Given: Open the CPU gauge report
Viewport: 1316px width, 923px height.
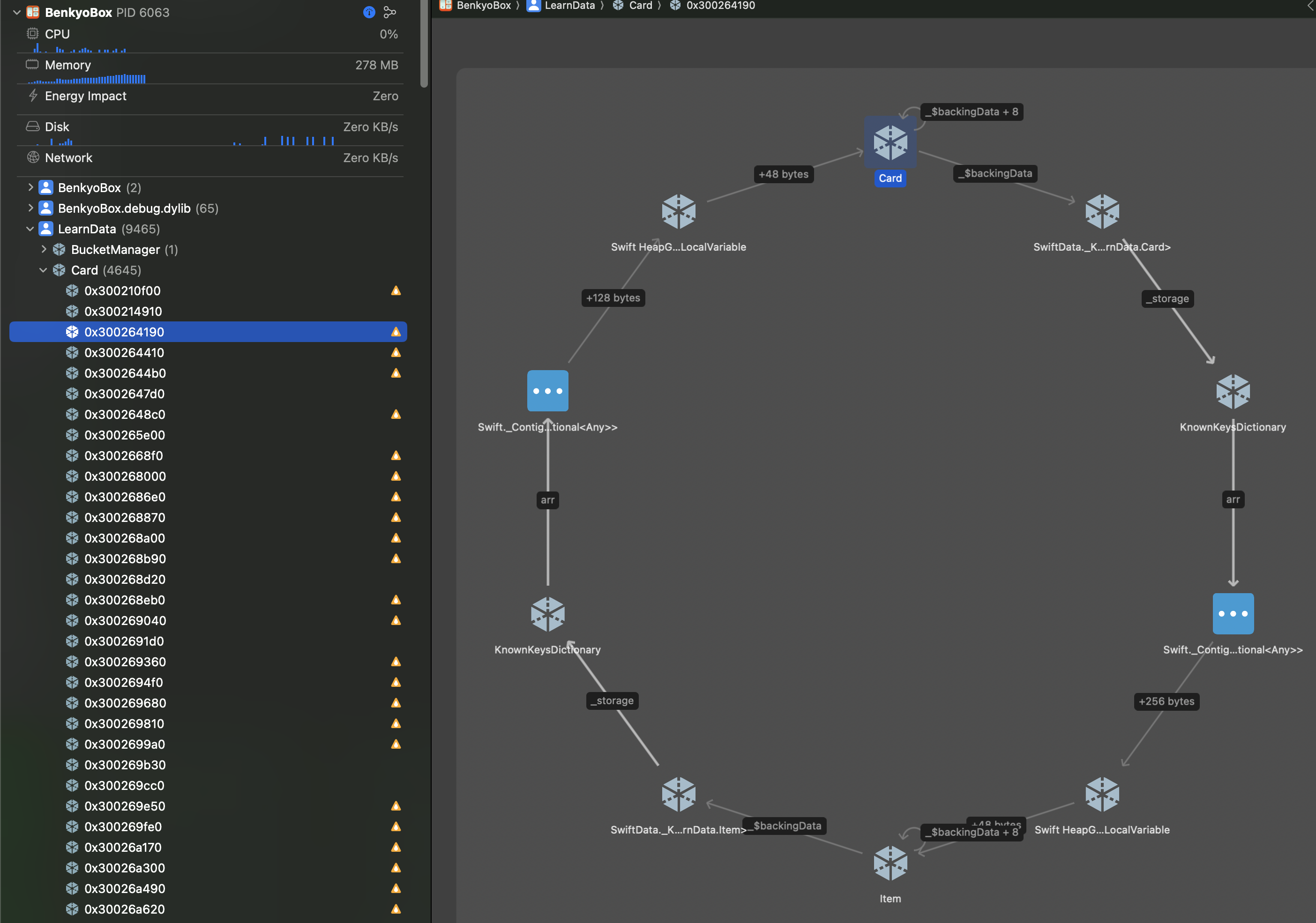Looking at the screenshot, I should 211,38.
